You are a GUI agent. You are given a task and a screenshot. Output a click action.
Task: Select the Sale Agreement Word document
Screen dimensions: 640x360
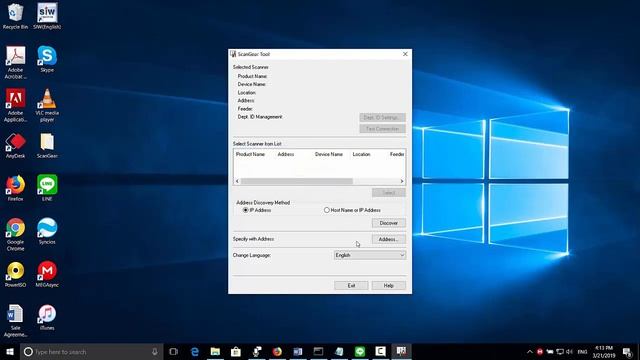[x=15, y=321]
